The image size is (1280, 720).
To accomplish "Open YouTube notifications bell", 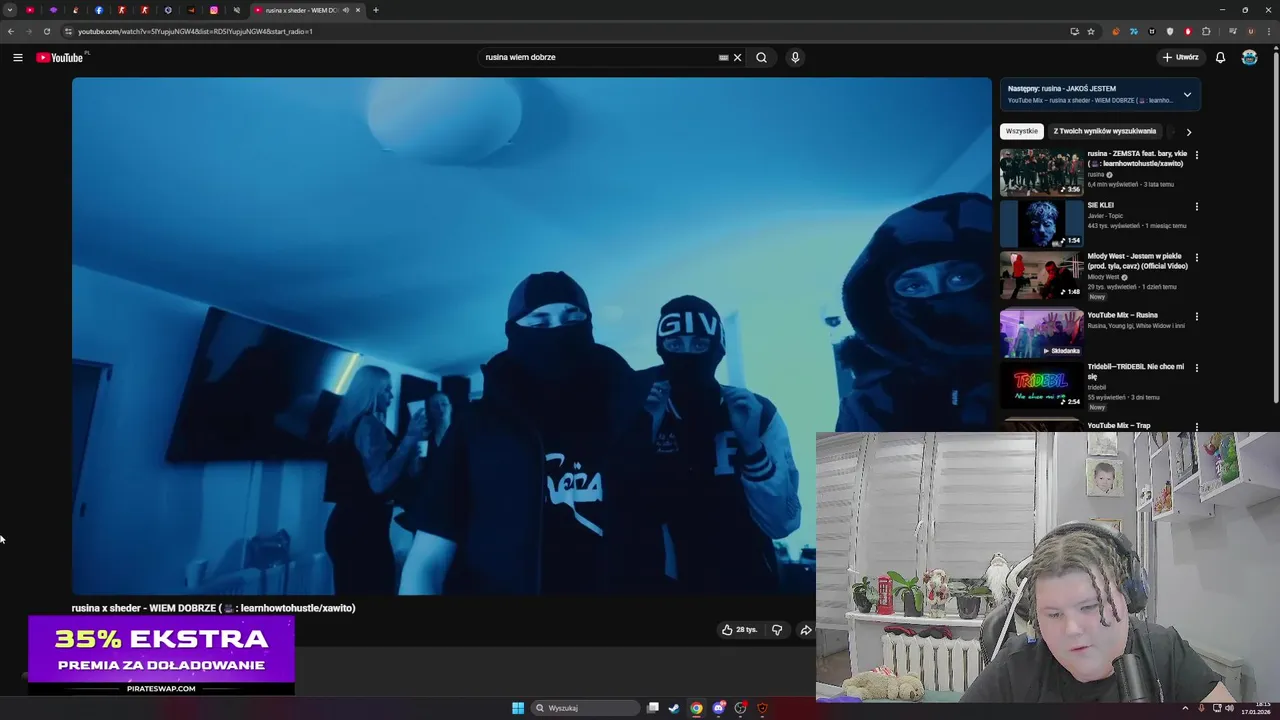I will point(1220,57).
